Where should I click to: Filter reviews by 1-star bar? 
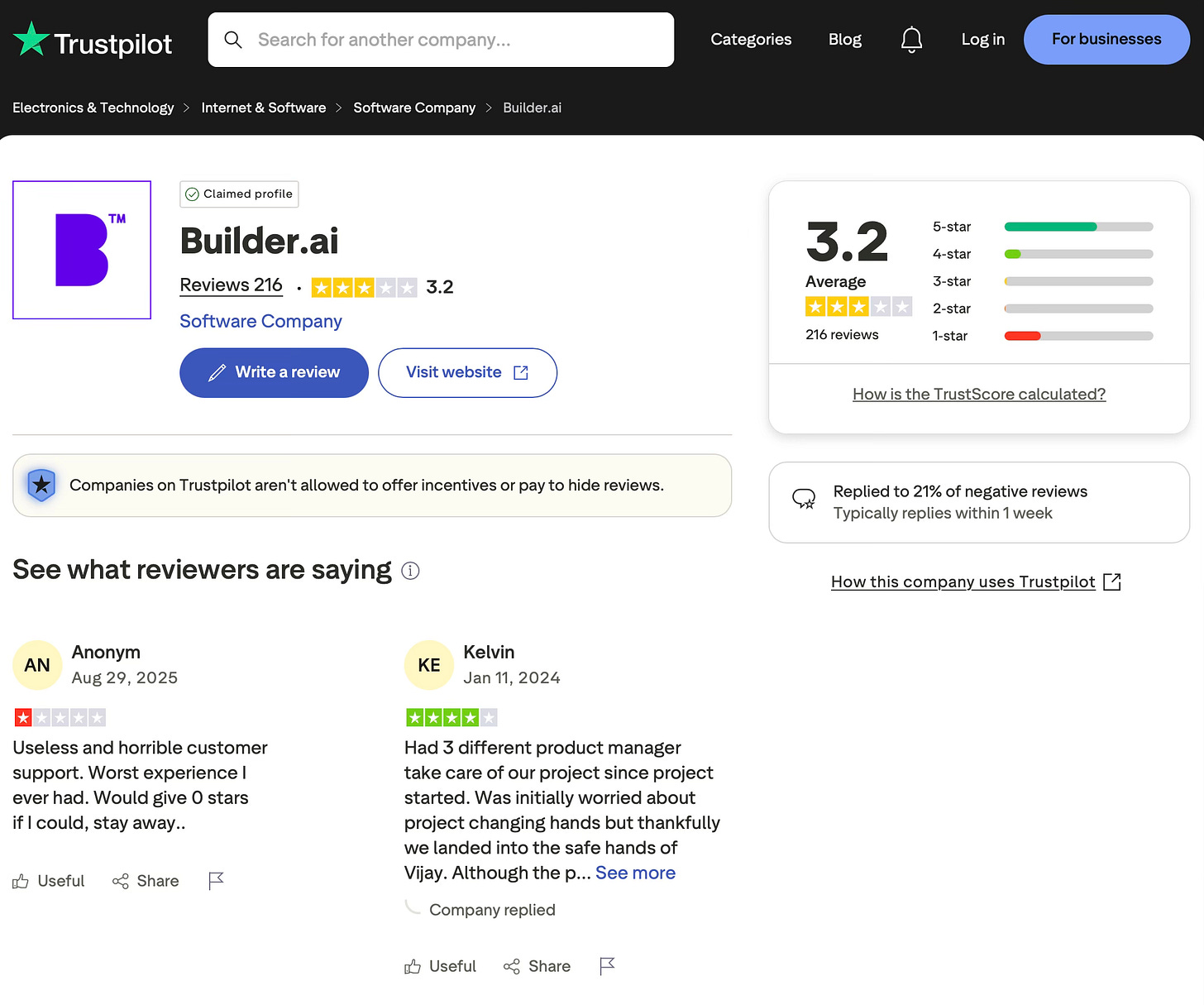pyautogui.click(x=1078, y=336)
